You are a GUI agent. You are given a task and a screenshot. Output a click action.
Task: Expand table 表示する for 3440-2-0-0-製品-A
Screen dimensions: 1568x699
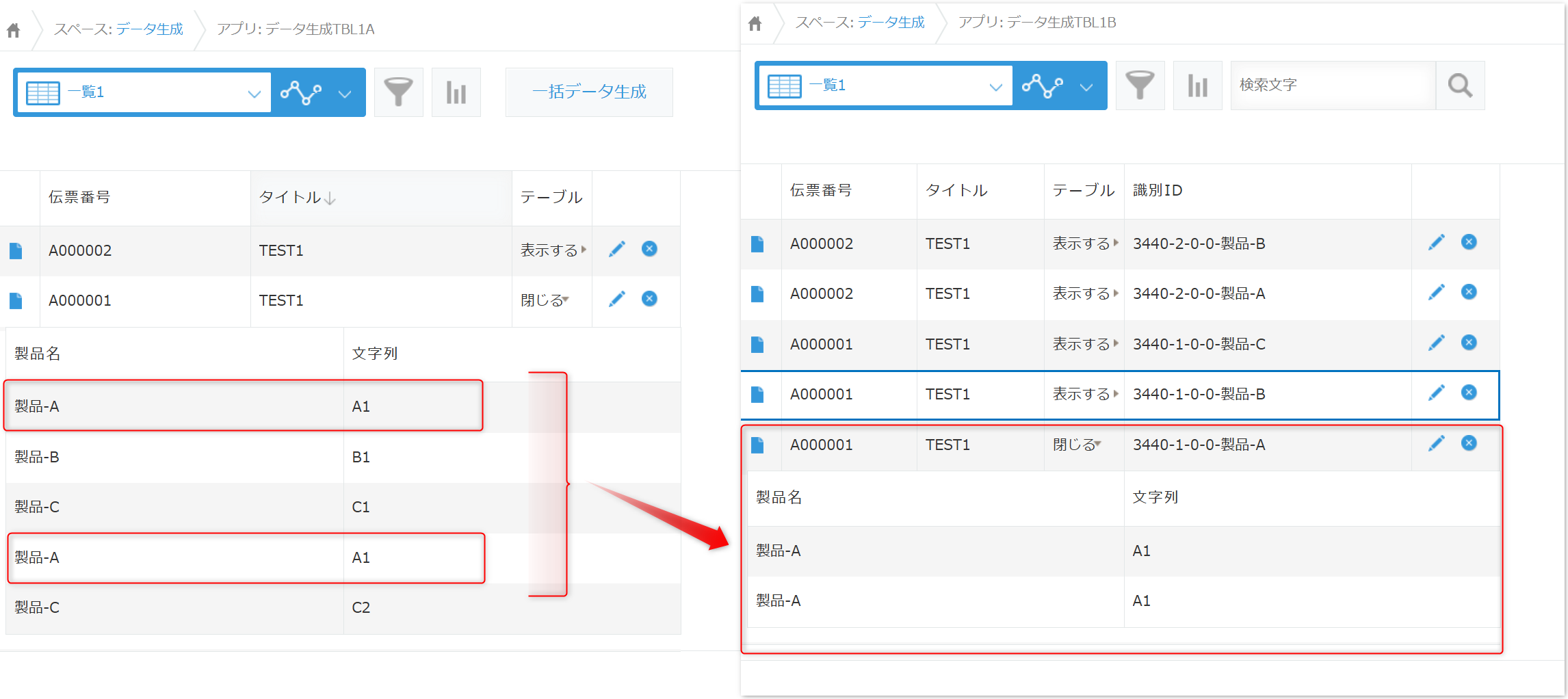pyautogui.click(x=1086, y=293)
